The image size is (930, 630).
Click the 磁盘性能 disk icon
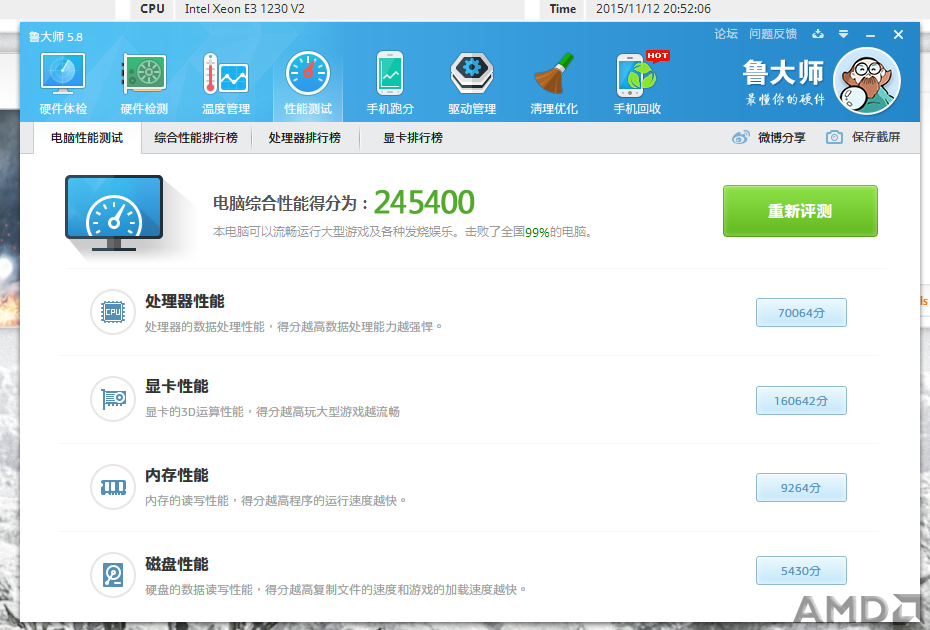coord(113,575)
